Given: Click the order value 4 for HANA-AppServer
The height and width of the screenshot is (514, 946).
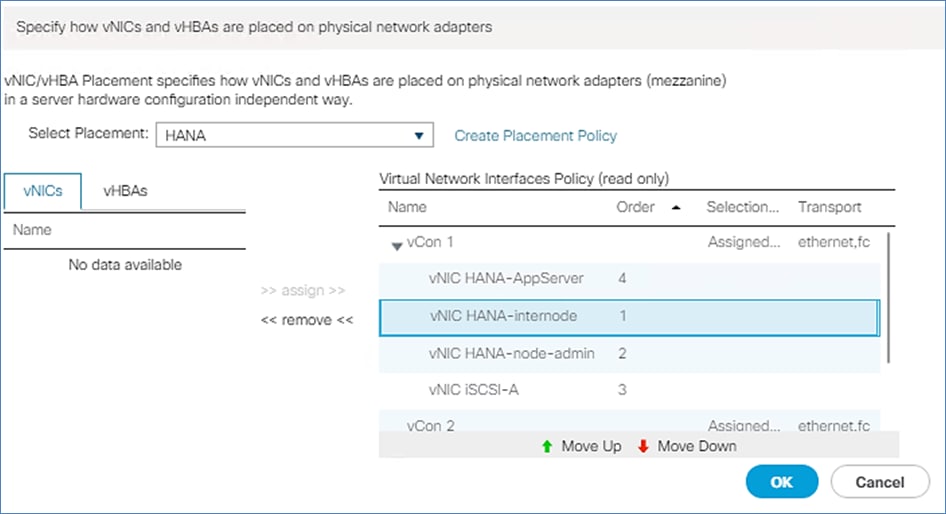Looking at the screenshot, I should 622,278.
